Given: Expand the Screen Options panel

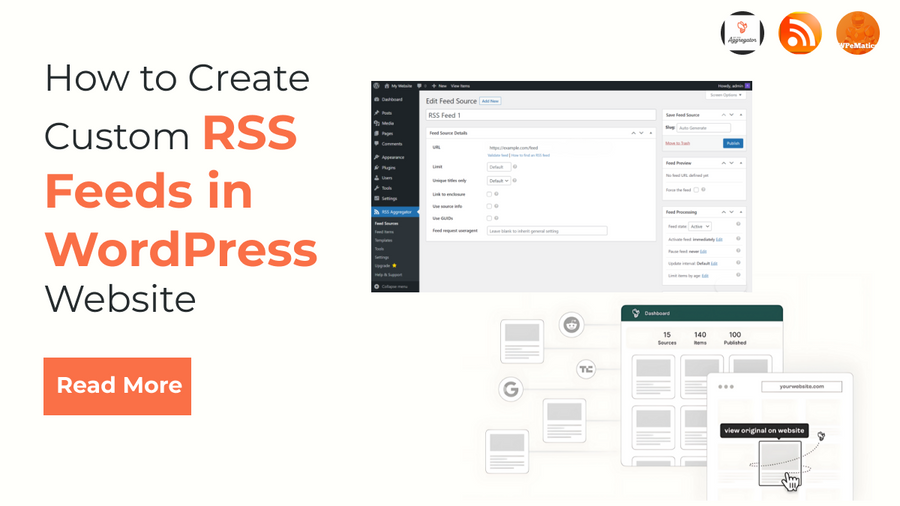Looking at the screenshot, I should [x=726, y=95].
